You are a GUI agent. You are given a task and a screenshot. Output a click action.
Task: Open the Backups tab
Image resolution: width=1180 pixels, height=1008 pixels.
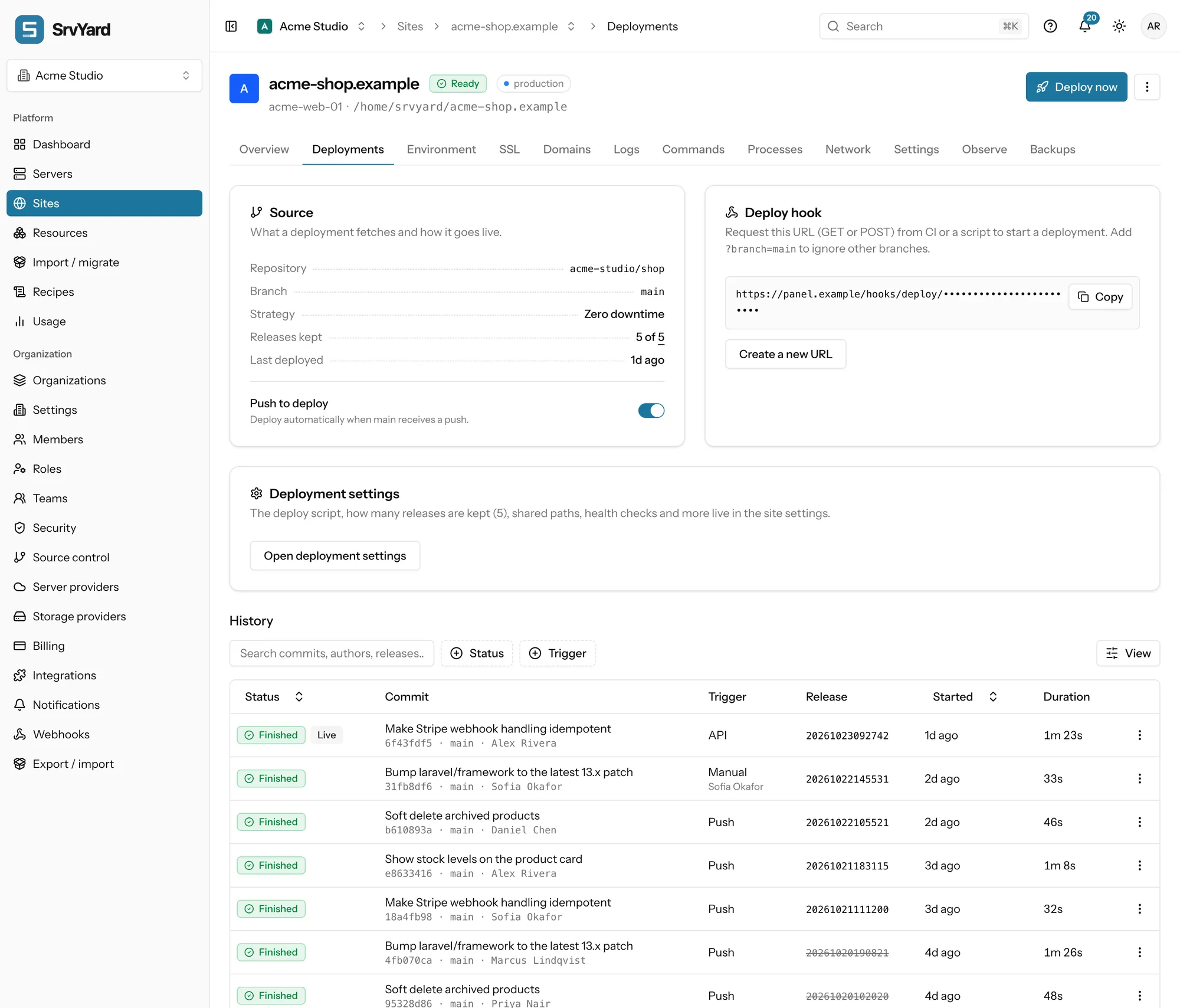tap(1053, 149)
